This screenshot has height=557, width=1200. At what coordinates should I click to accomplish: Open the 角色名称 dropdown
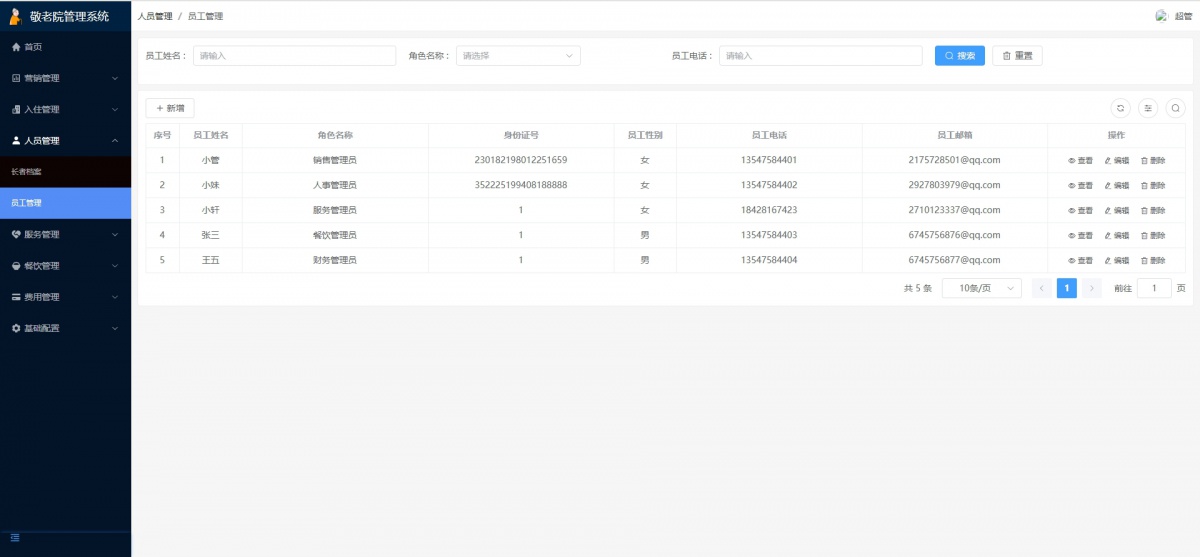click(518, 56)
